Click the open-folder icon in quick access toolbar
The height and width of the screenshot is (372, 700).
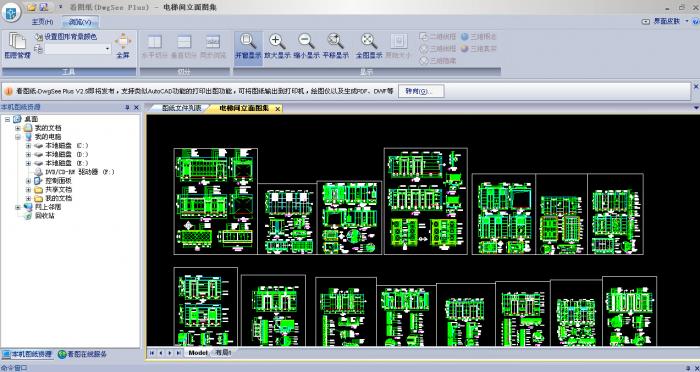coord(31,7)
